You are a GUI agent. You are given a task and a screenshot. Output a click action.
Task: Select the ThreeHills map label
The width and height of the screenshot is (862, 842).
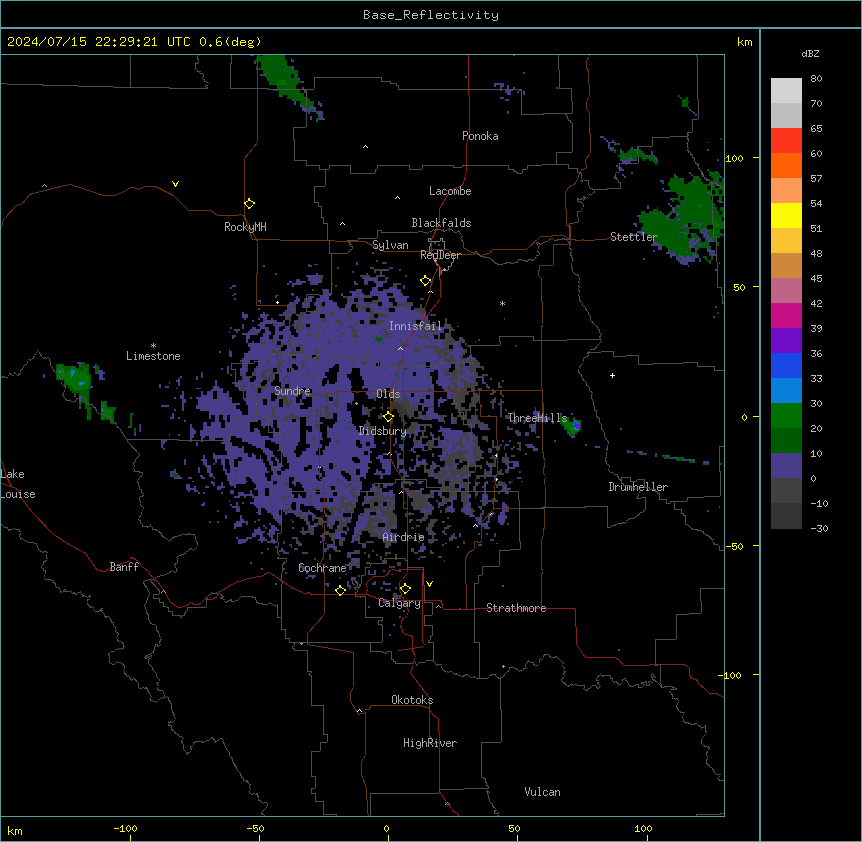(x=537, y=418)
